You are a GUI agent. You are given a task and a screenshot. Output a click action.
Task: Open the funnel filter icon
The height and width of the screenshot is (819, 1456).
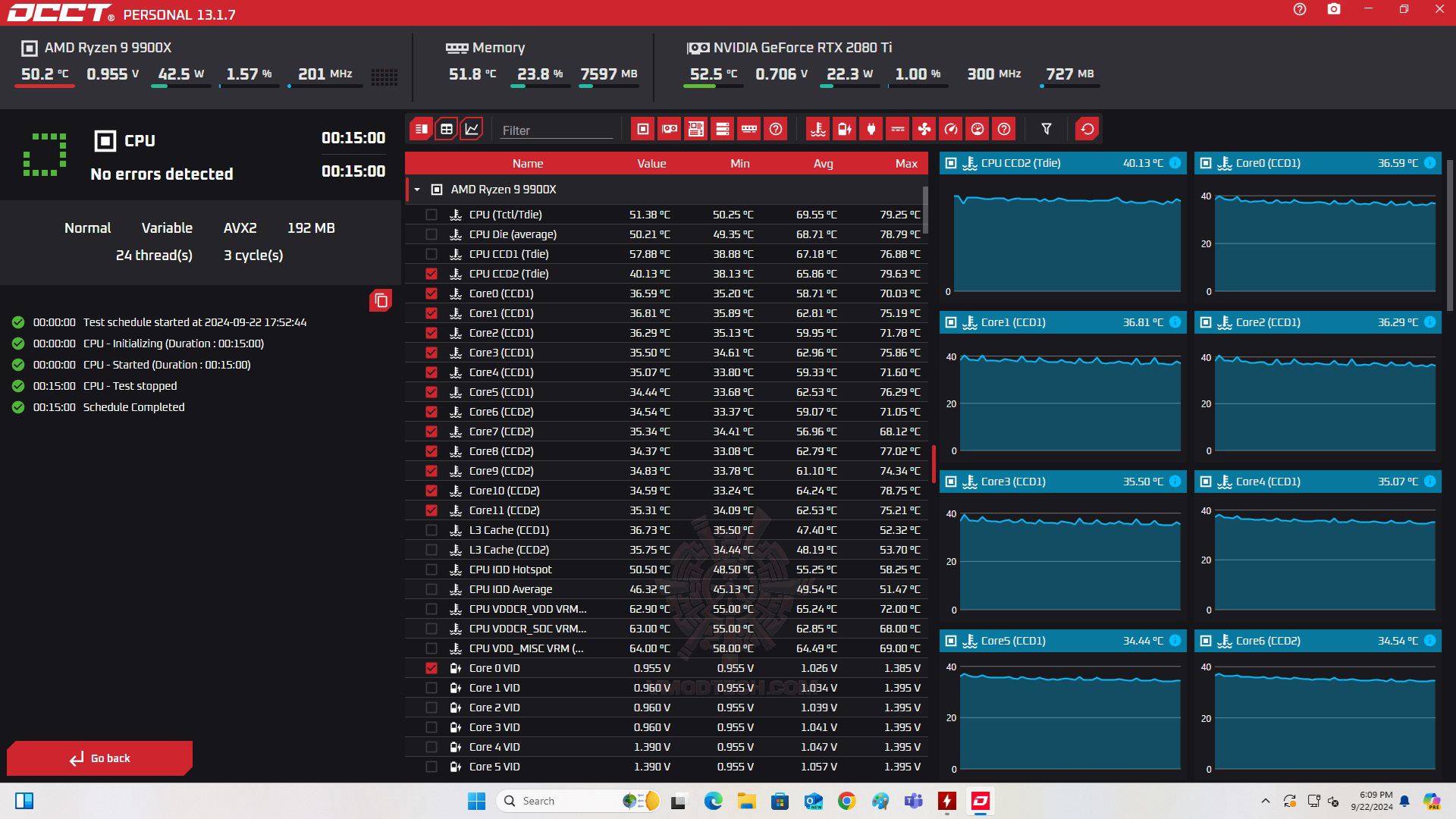[1046, 129]
